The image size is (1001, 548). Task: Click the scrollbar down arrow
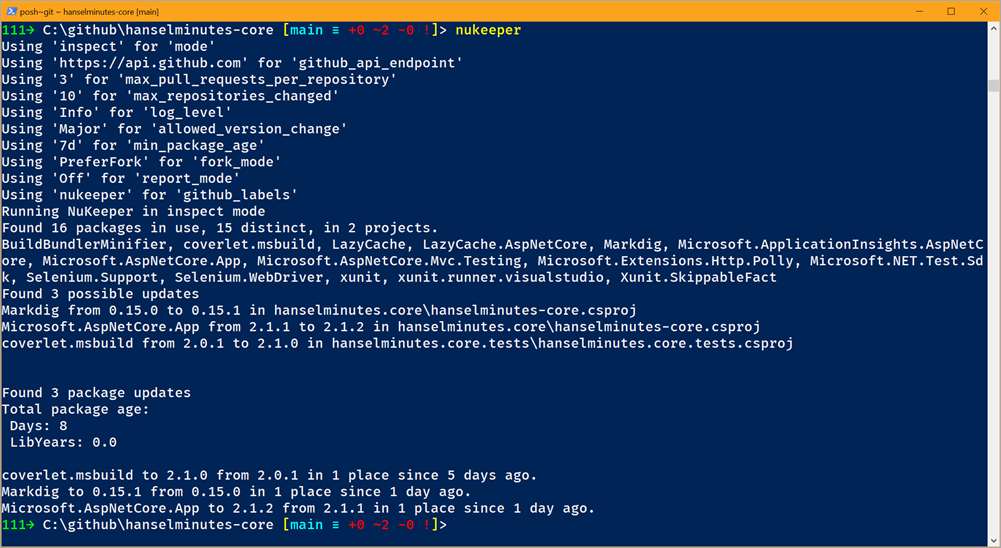click(x=994, y=540)
